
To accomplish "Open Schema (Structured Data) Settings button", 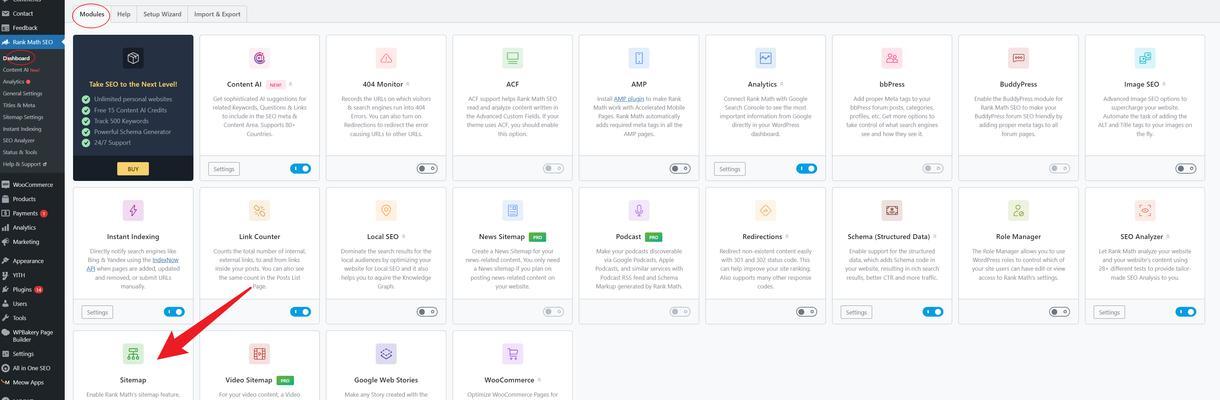I will click(856, 312).
